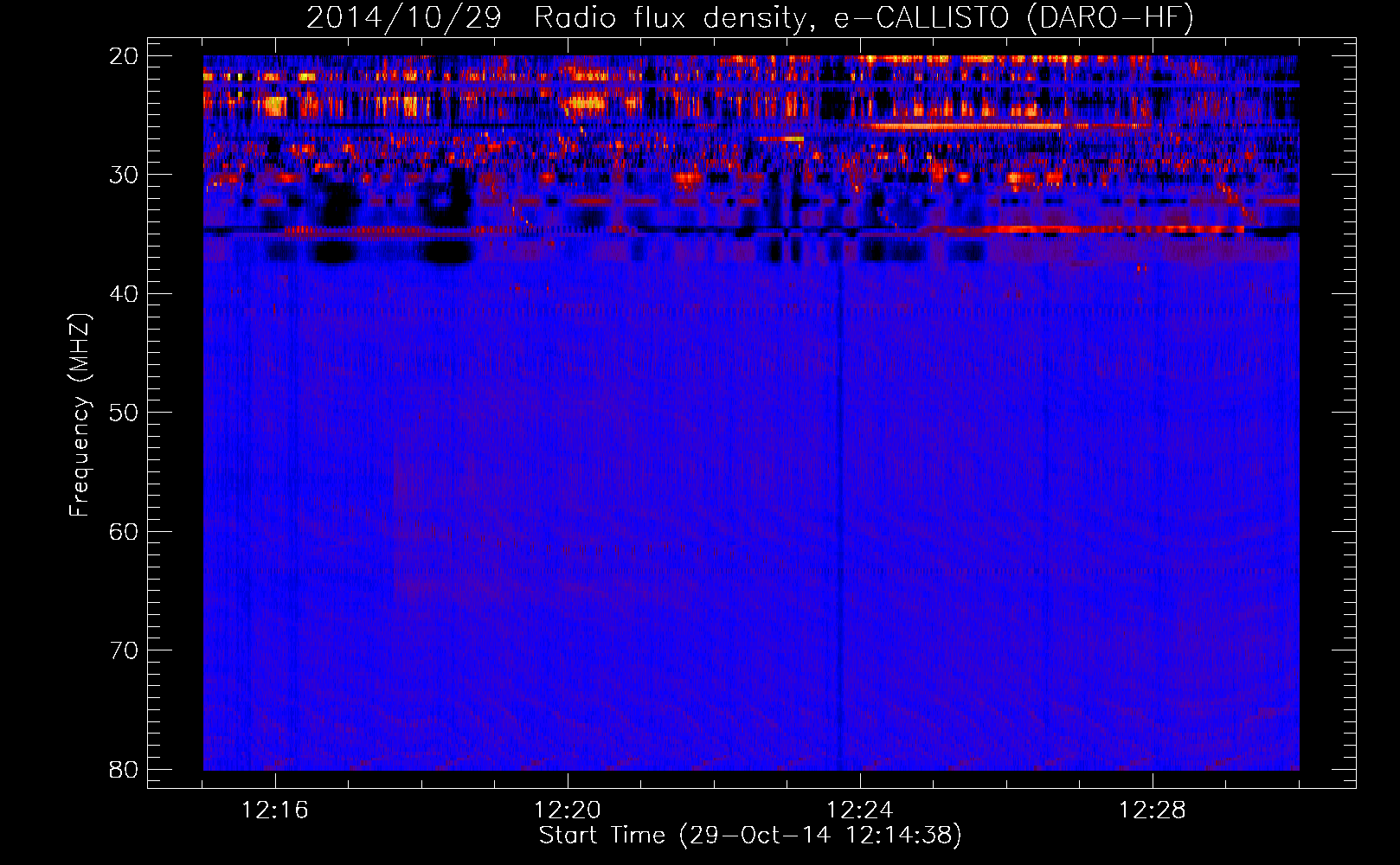The width and height of the screenshot is (1400, 865).
Task: Click the 12:24 time tick label
Action: click(x=860, y=811)
